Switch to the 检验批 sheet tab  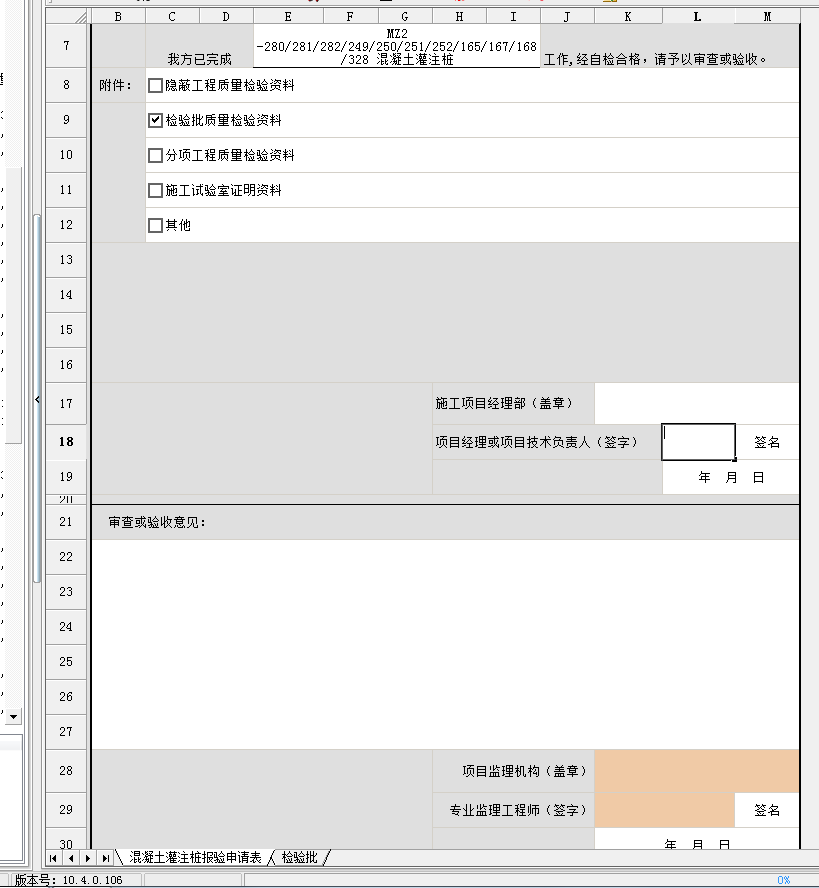click(299, 858)
